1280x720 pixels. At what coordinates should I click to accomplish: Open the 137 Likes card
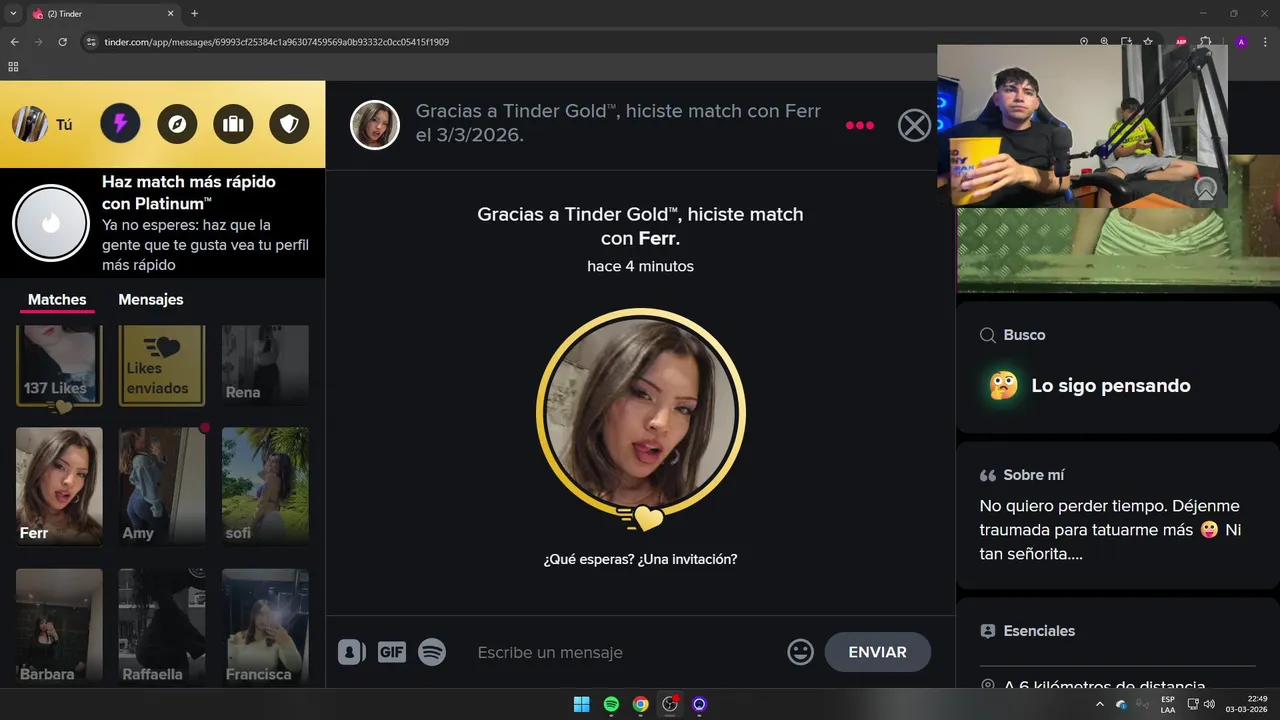pyautogui.click(x=59, y=366)
